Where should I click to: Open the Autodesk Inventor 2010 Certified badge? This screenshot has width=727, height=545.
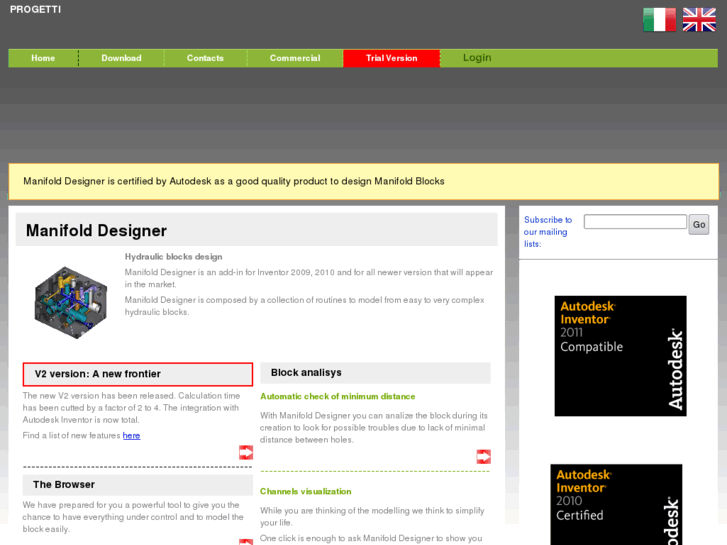click(x=616, y=505)
